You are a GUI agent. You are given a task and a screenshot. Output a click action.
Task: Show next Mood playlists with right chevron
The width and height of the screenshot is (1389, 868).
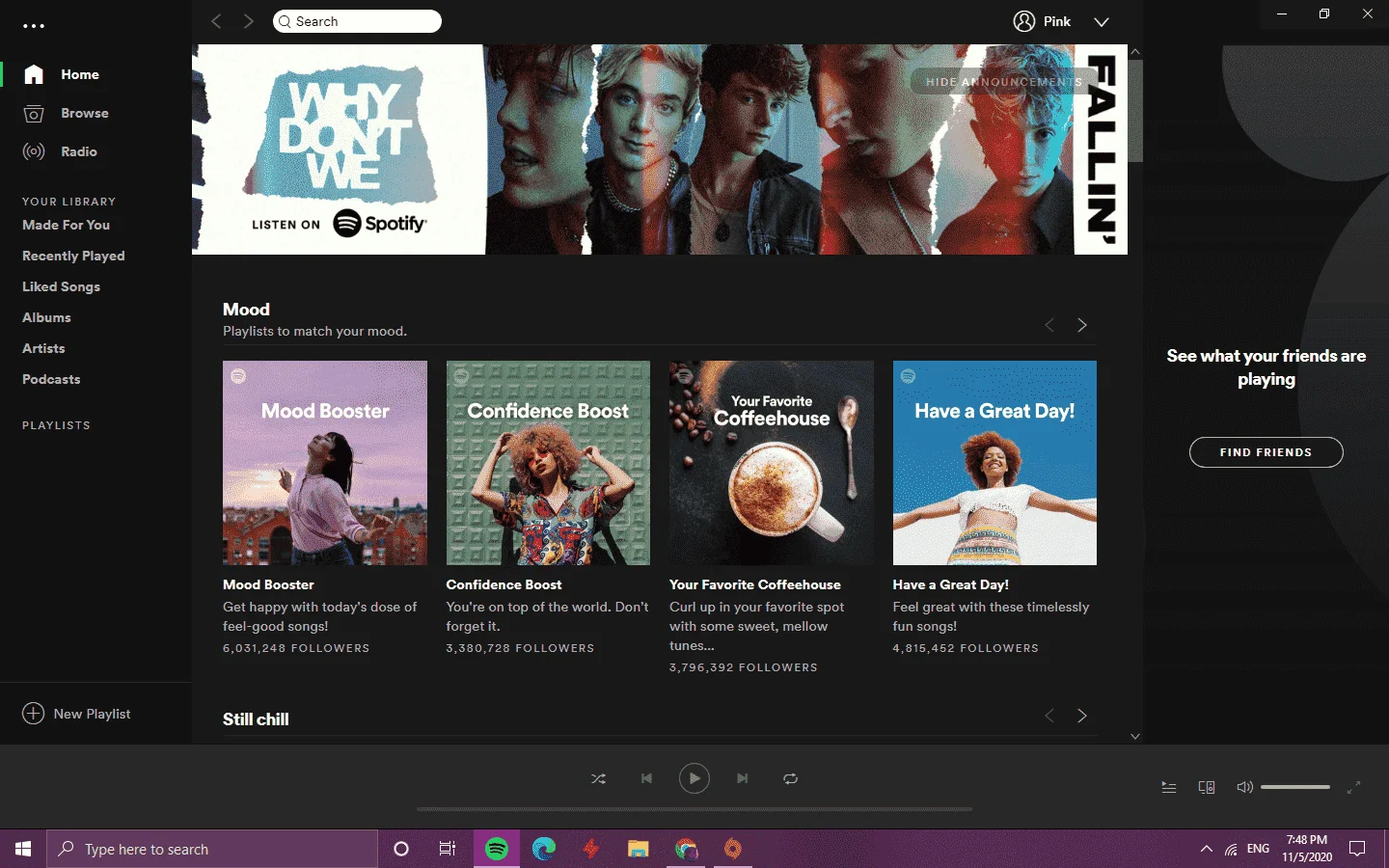coord(1081,325)
